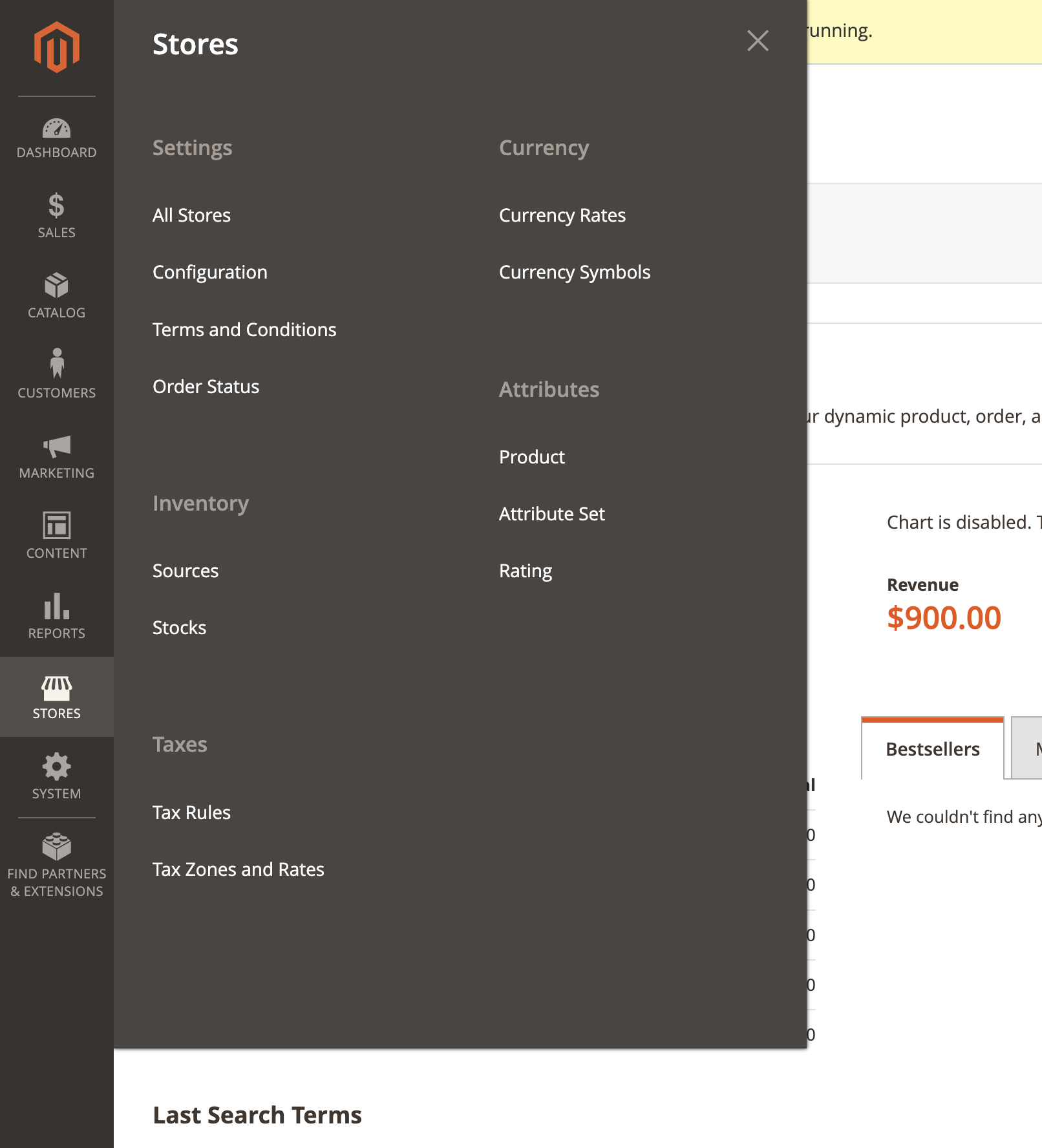Open Tax Zones and Rates
1042x1148 pixels.
[x=239, y=869]
